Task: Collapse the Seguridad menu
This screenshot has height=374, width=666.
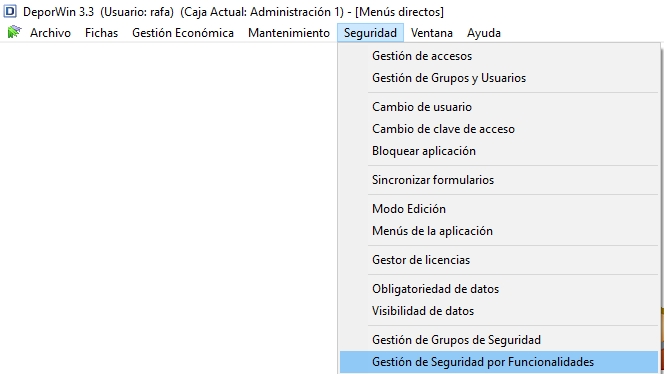Action: 370,33
